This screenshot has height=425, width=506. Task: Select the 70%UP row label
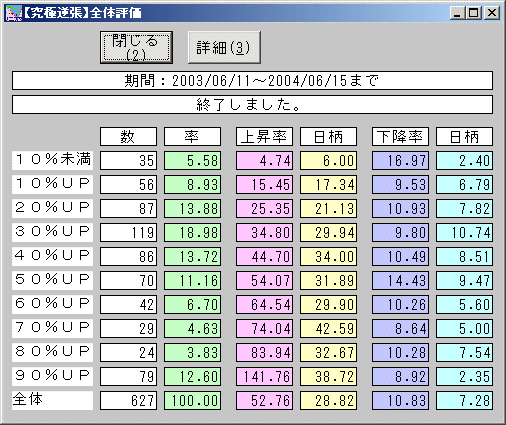[x=52, y=328]
